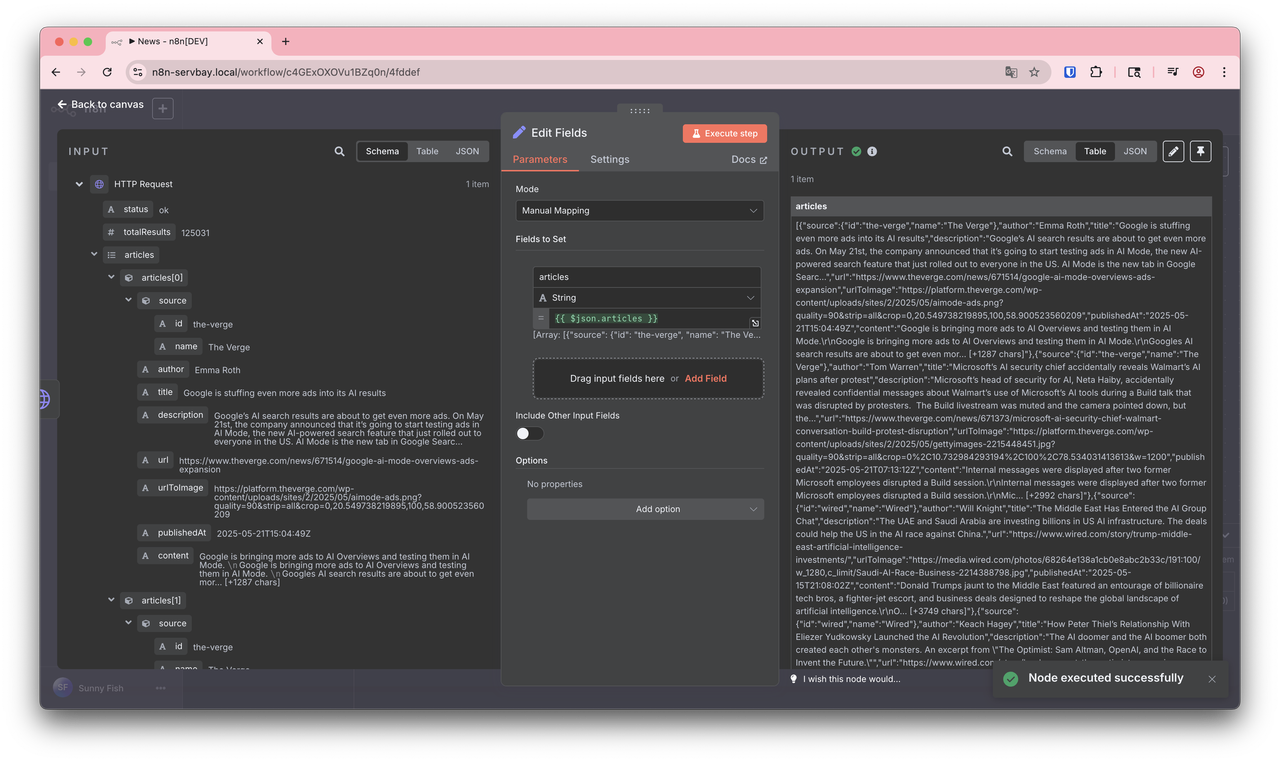The image size is (1280, 762).
Task: Click the Execute step button
Action: [725, 133]
